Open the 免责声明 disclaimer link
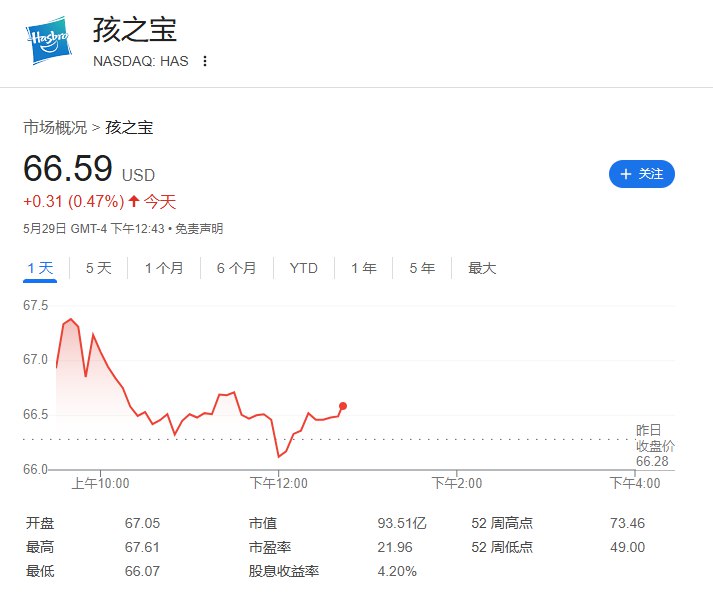713x599 pixels. tap(199, 228)
